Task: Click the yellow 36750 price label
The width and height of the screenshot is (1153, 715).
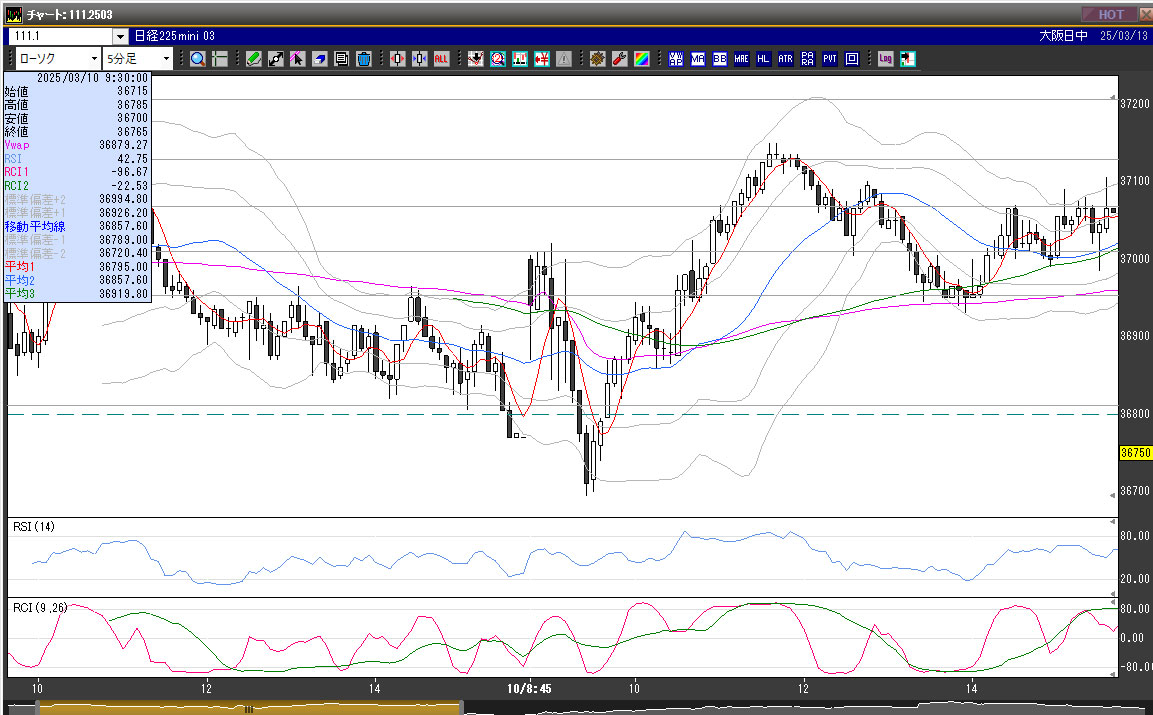Action: 1135,453
